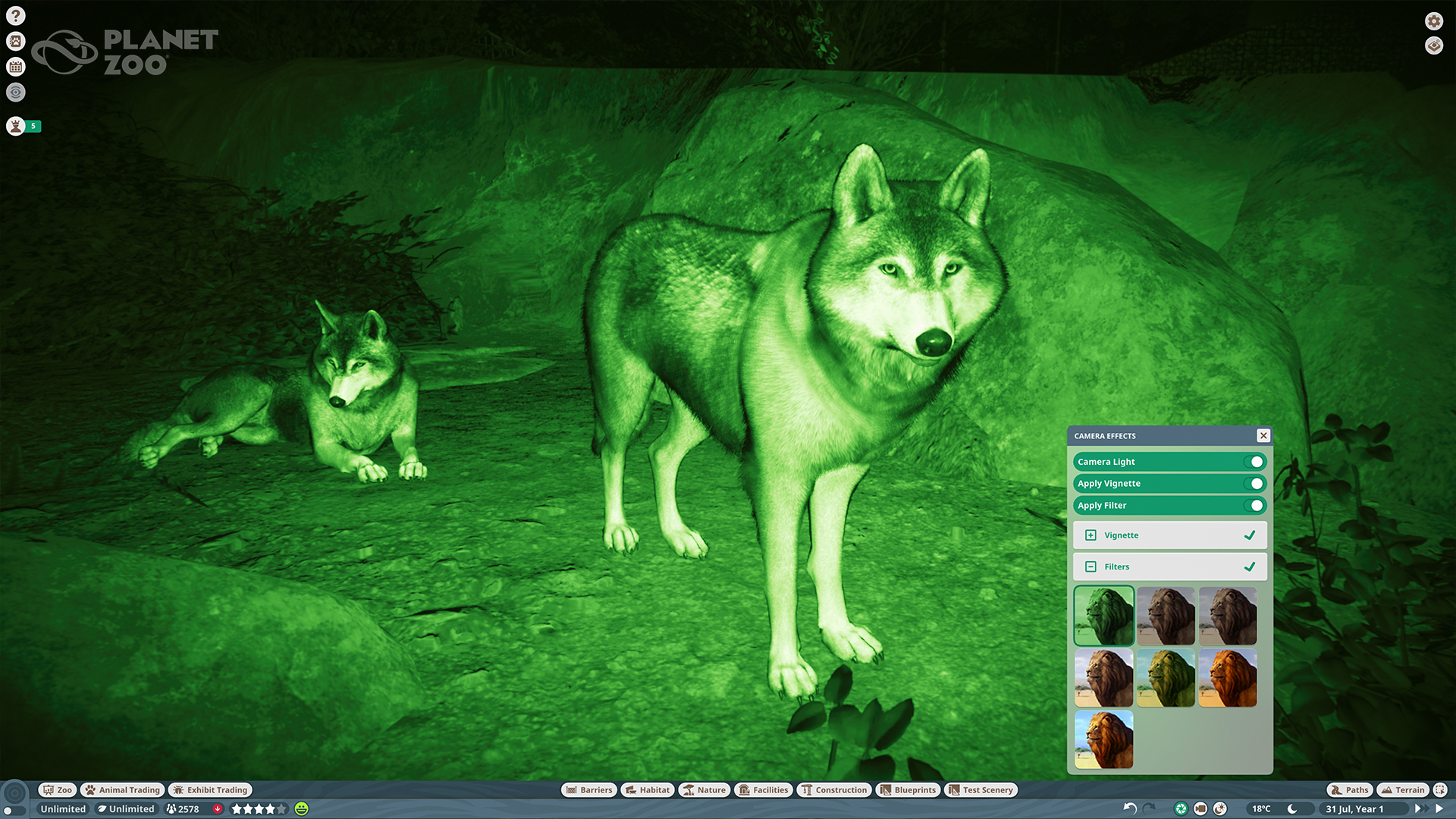
Task: Click the moon night-time icon
Action: tap(1292, 809)
